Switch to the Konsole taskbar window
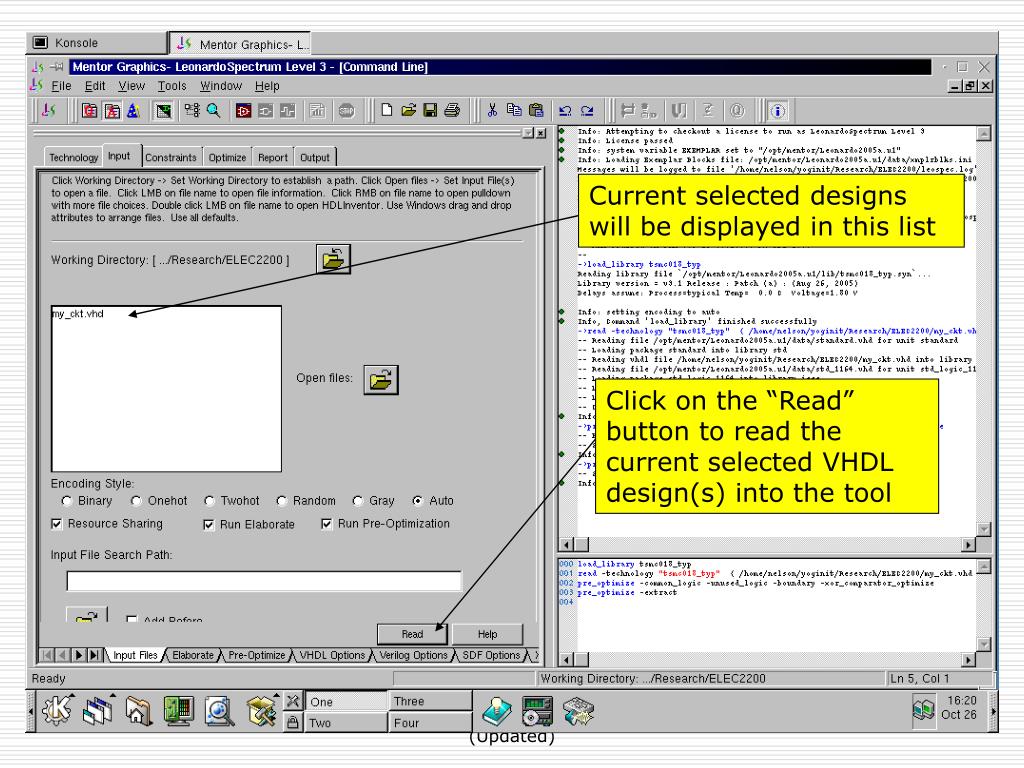The height and width of the screenshot is (768, 1024). tap(97, 43)
